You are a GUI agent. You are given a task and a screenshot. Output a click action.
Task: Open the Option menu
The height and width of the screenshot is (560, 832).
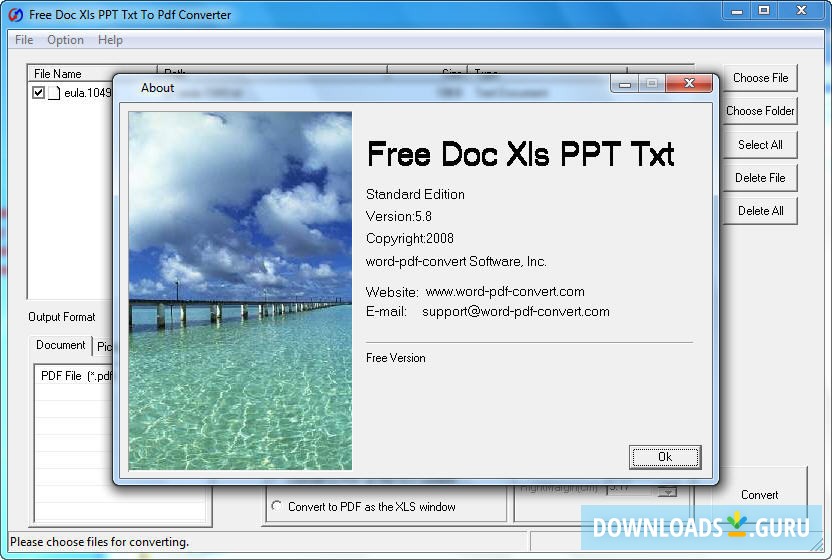tap(65, 40)
